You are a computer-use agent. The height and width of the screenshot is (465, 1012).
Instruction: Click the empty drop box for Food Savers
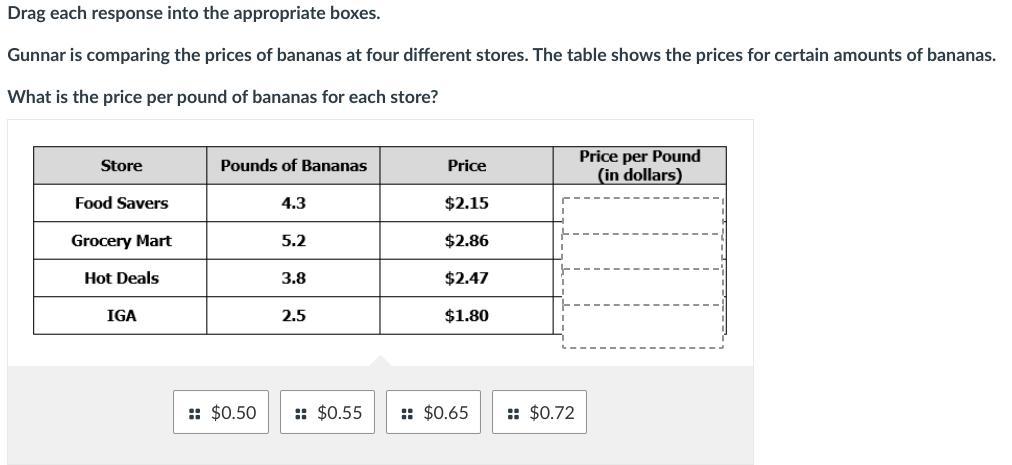(x=642, y=213)
